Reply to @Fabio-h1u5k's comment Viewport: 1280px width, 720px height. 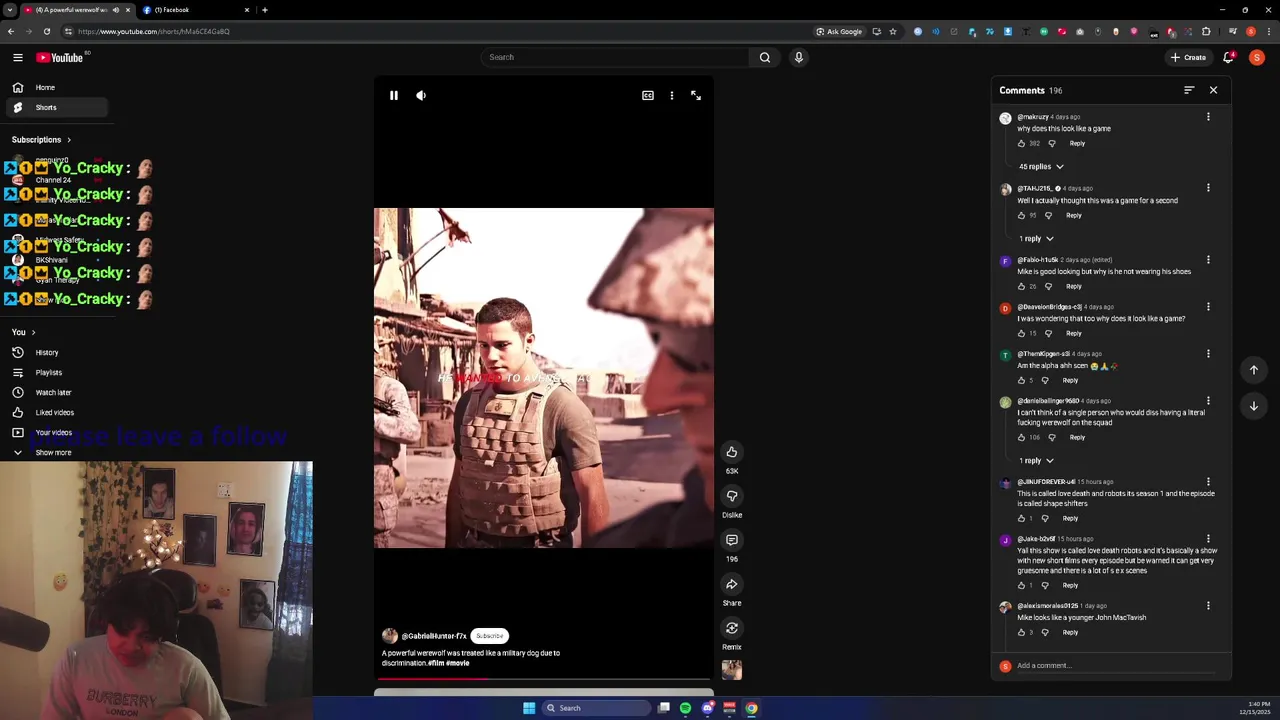pos(1073,287)
